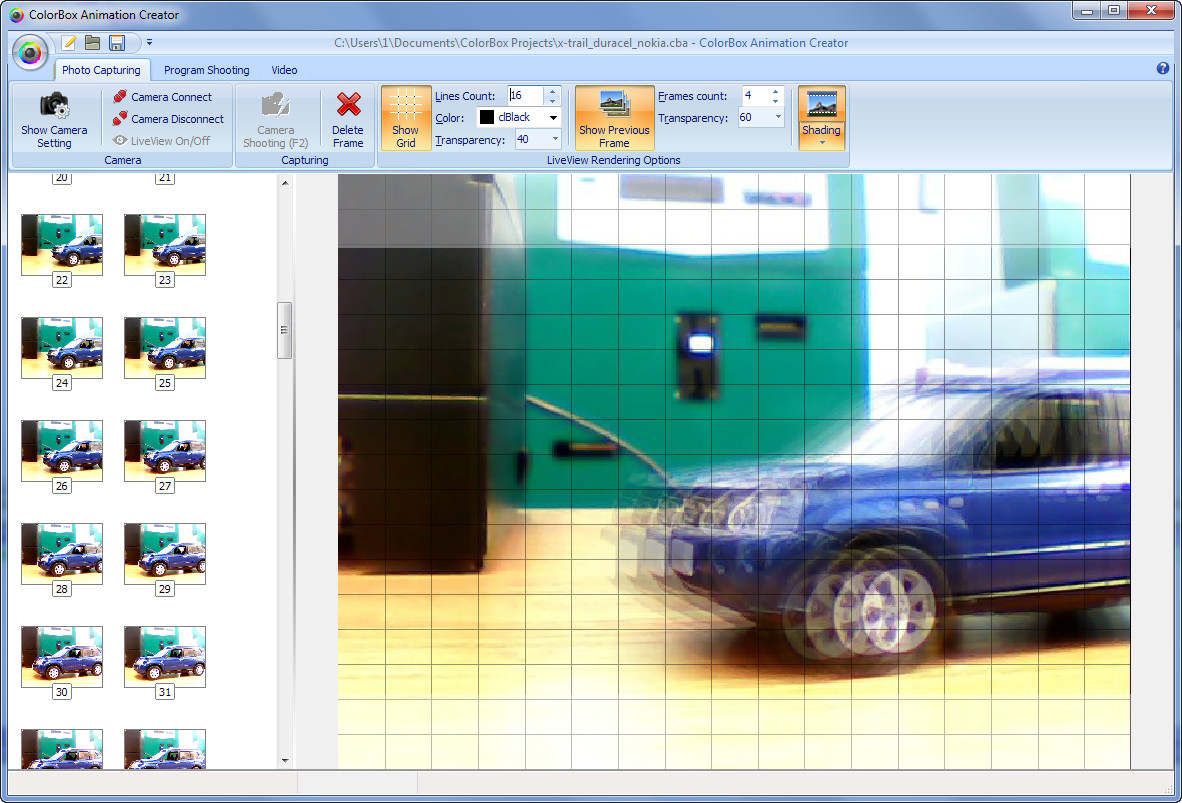The width and height of the screenshot is (1182, 803).
Task: Switch to the Photo Capturing tab
Action: [101, 70]
